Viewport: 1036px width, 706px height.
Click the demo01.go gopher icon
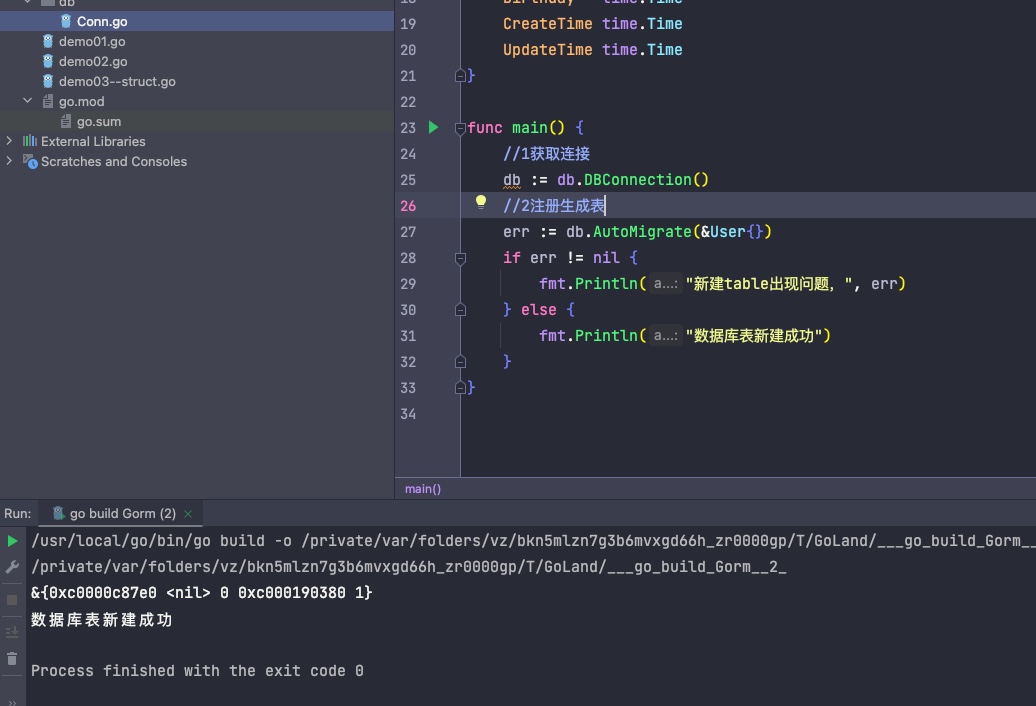(x=48, y=41)
